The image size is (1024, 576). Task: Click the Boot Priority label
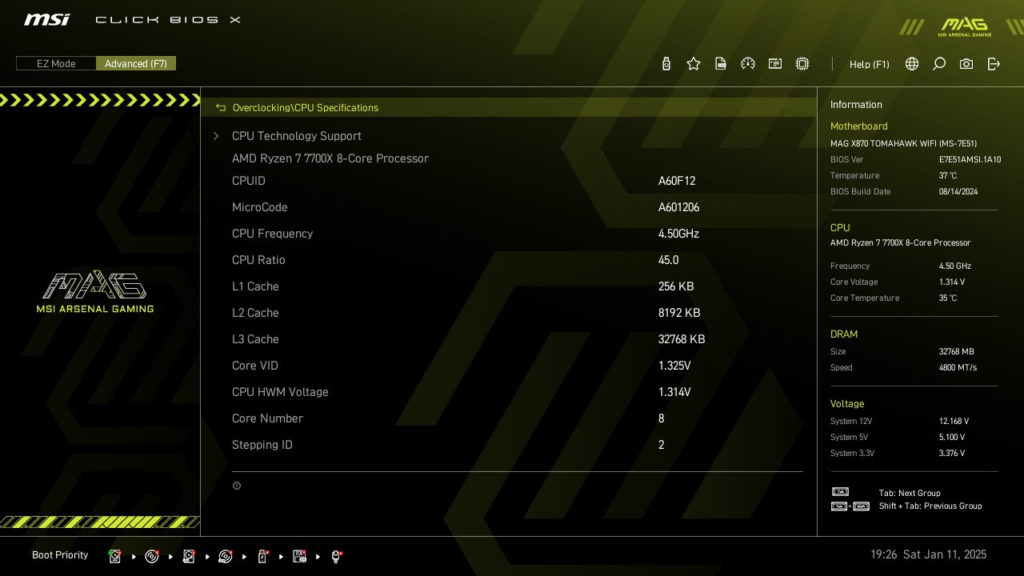(59, 555)
